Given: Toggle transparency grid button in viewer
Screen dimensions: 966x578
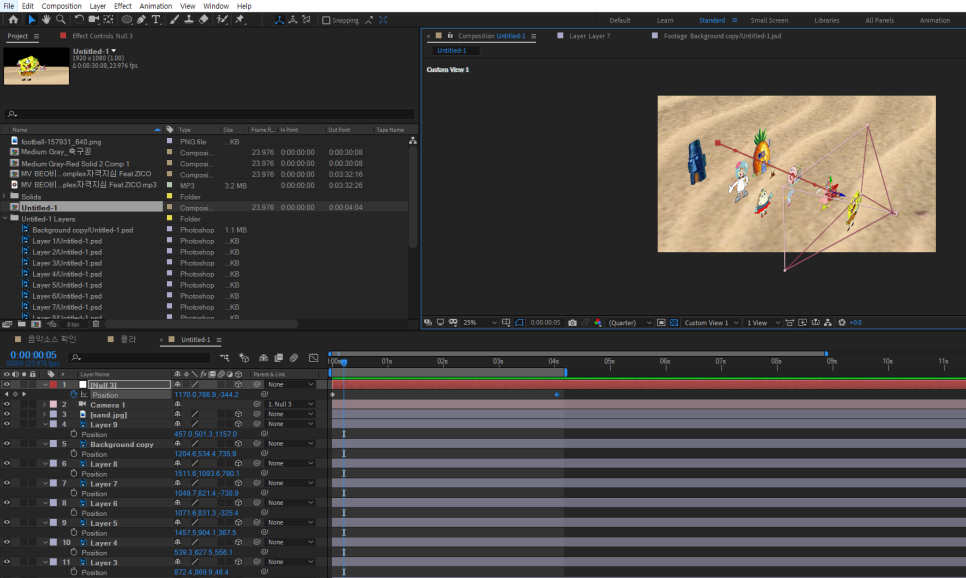Looking at the screenshot, I should click(x=673, y=322).
